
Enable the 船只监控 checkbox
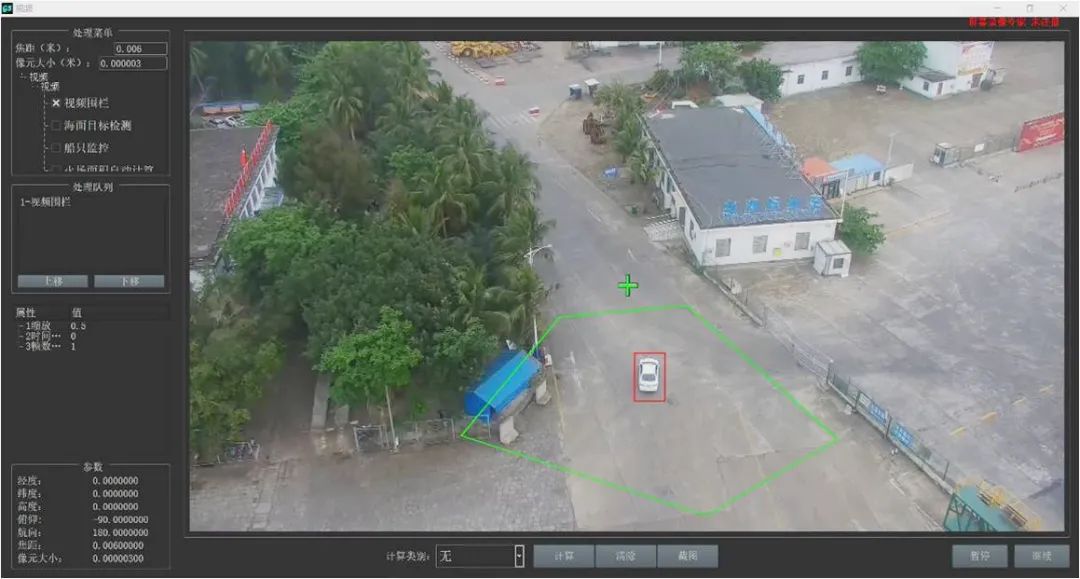(x=56, y=147)
